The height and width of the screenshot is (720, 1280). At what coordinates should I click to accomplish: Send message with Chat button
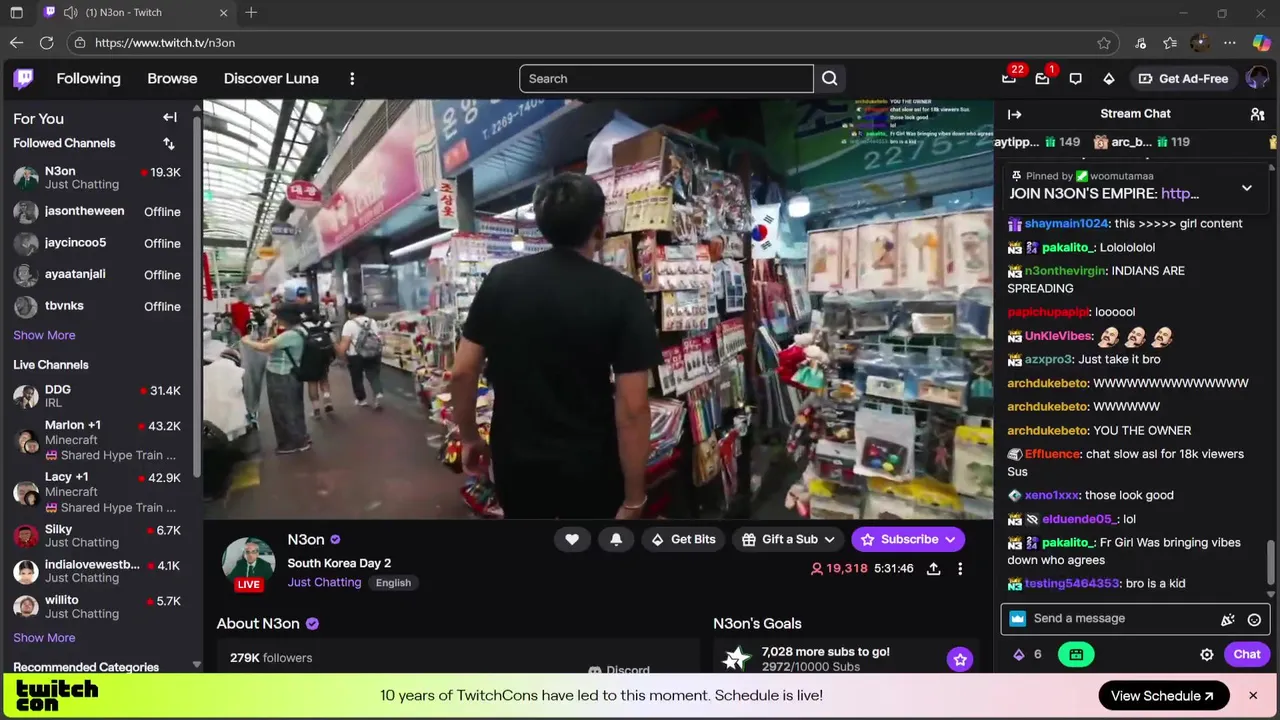tap(1247, 655)
